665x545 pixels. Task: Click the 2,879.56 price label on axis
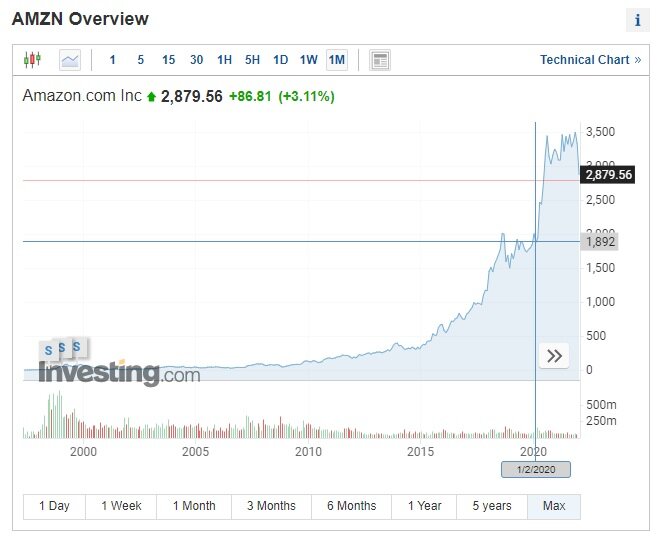(608, 175)
